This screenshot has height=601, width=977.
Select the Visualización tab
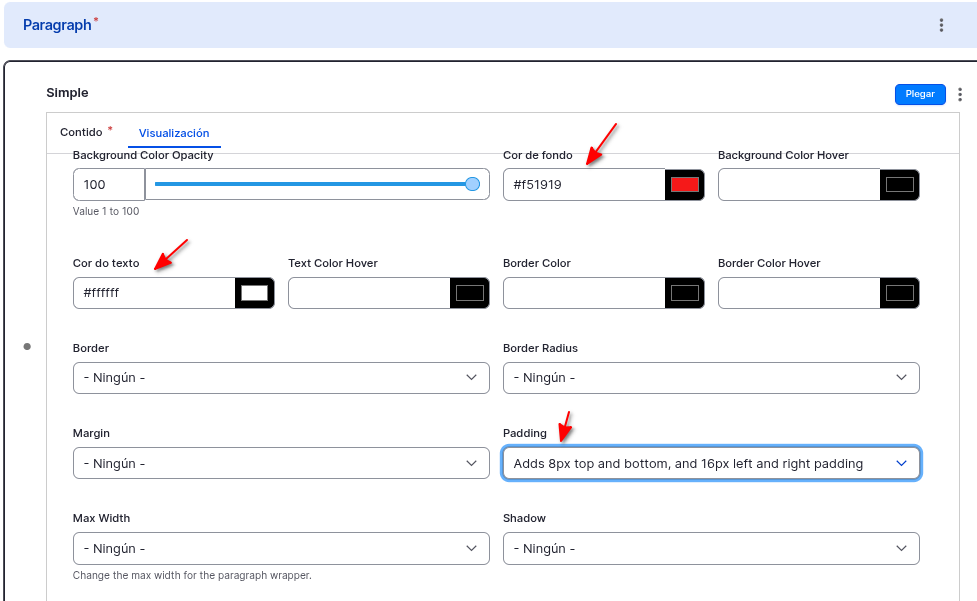pyautogui.click(x=174, y=133)
